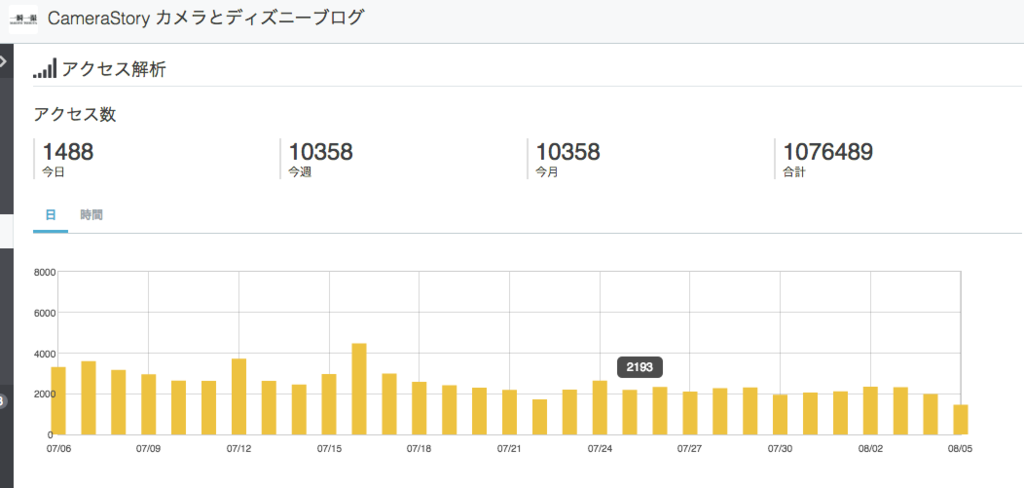Click the 1488 今日 access count
Screen dimensions: 1024x488
67,159
